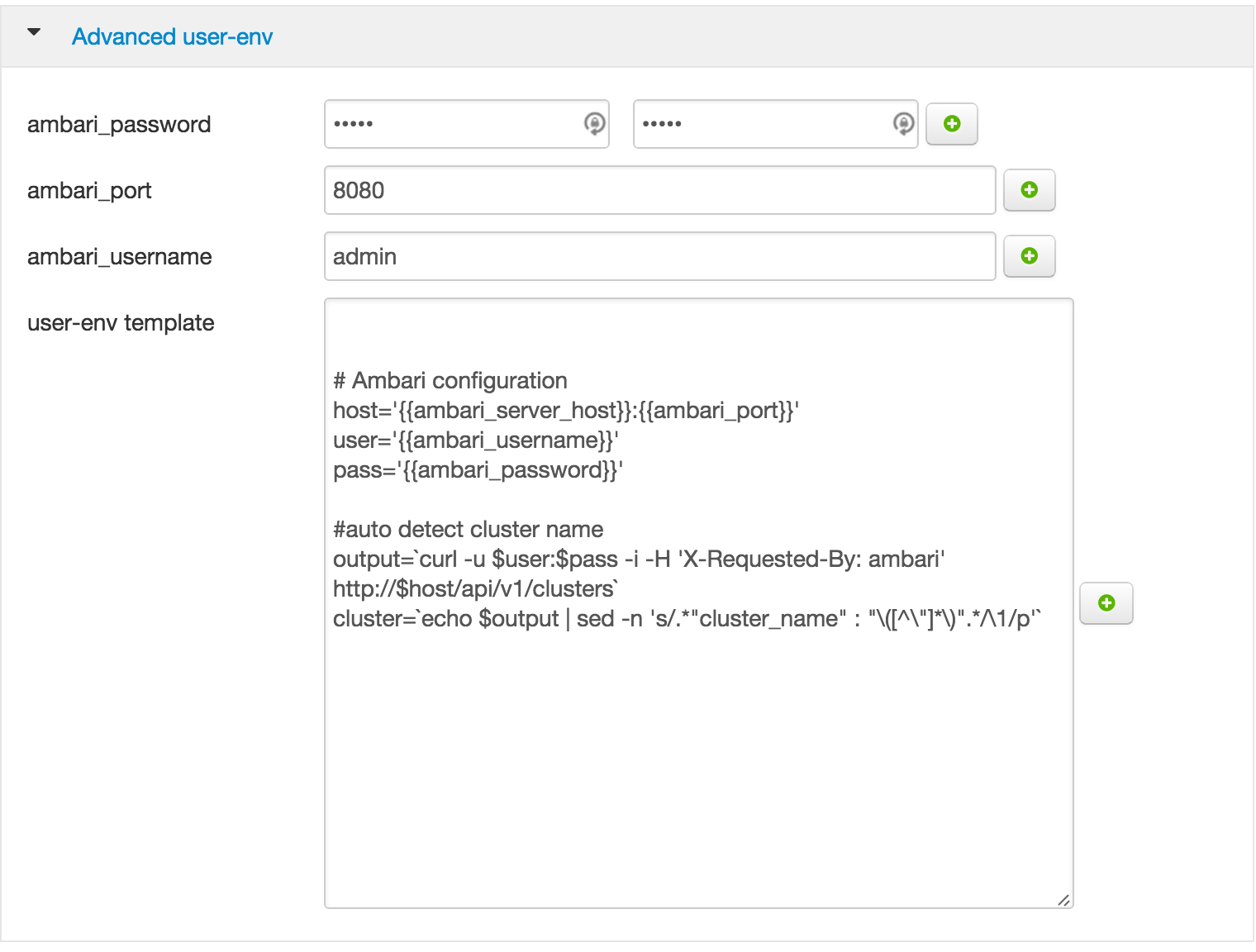The width and height of the screenshot is (1256, 952).
Task: Click inside the user-env template text area
Action: coord(699,603)
